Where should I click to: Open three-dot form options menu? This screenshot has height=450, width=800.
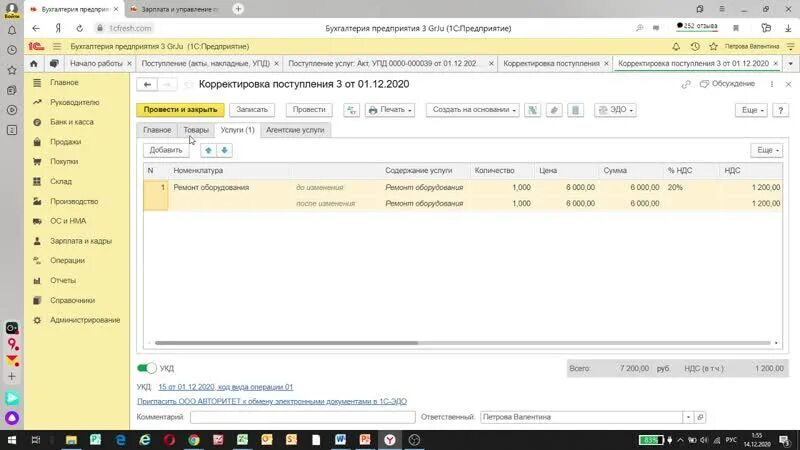coord(771,84)
